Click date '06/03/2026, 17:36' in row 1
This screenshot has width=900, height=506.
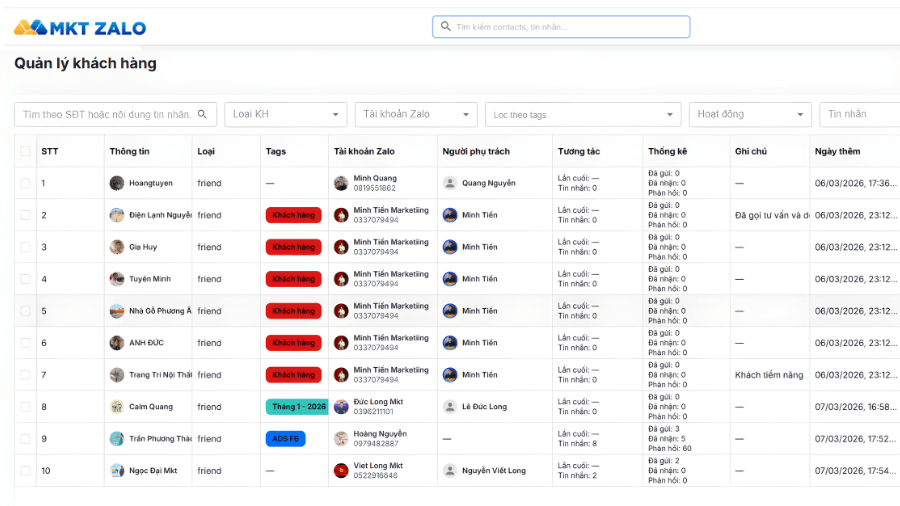[x=855, y=183]
